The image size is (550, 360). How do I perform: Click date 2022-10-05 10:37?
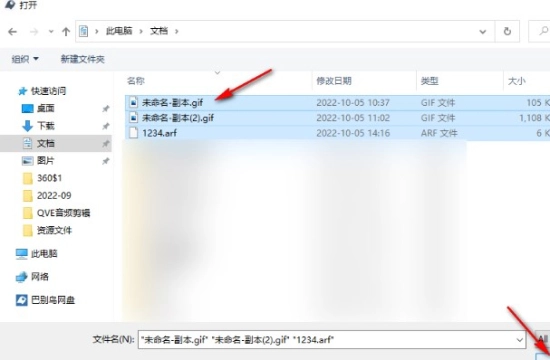353,102
